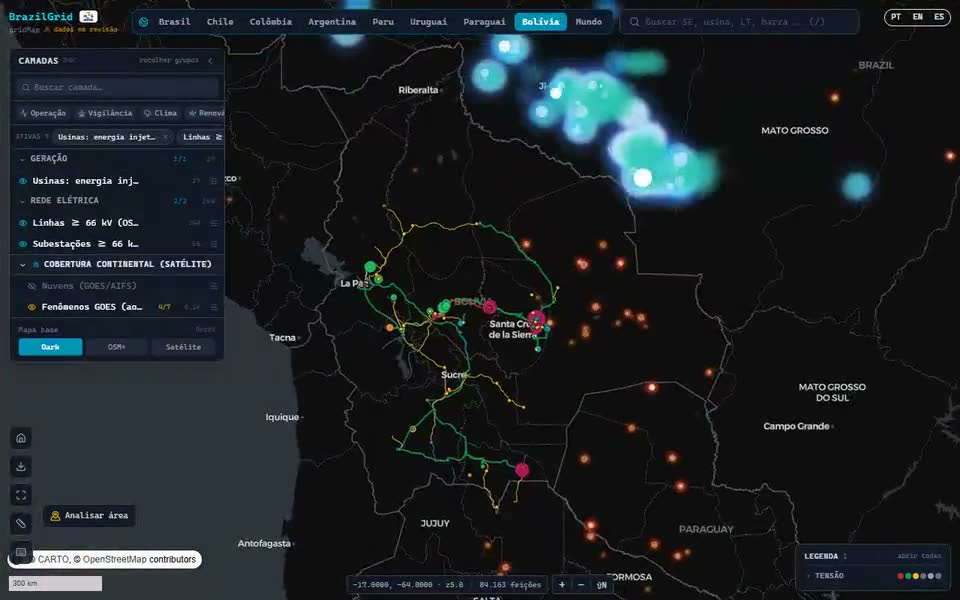Hide the Subestações ≥ 66 kV layer
960x600 pixels.
click(x=23, y=244)
